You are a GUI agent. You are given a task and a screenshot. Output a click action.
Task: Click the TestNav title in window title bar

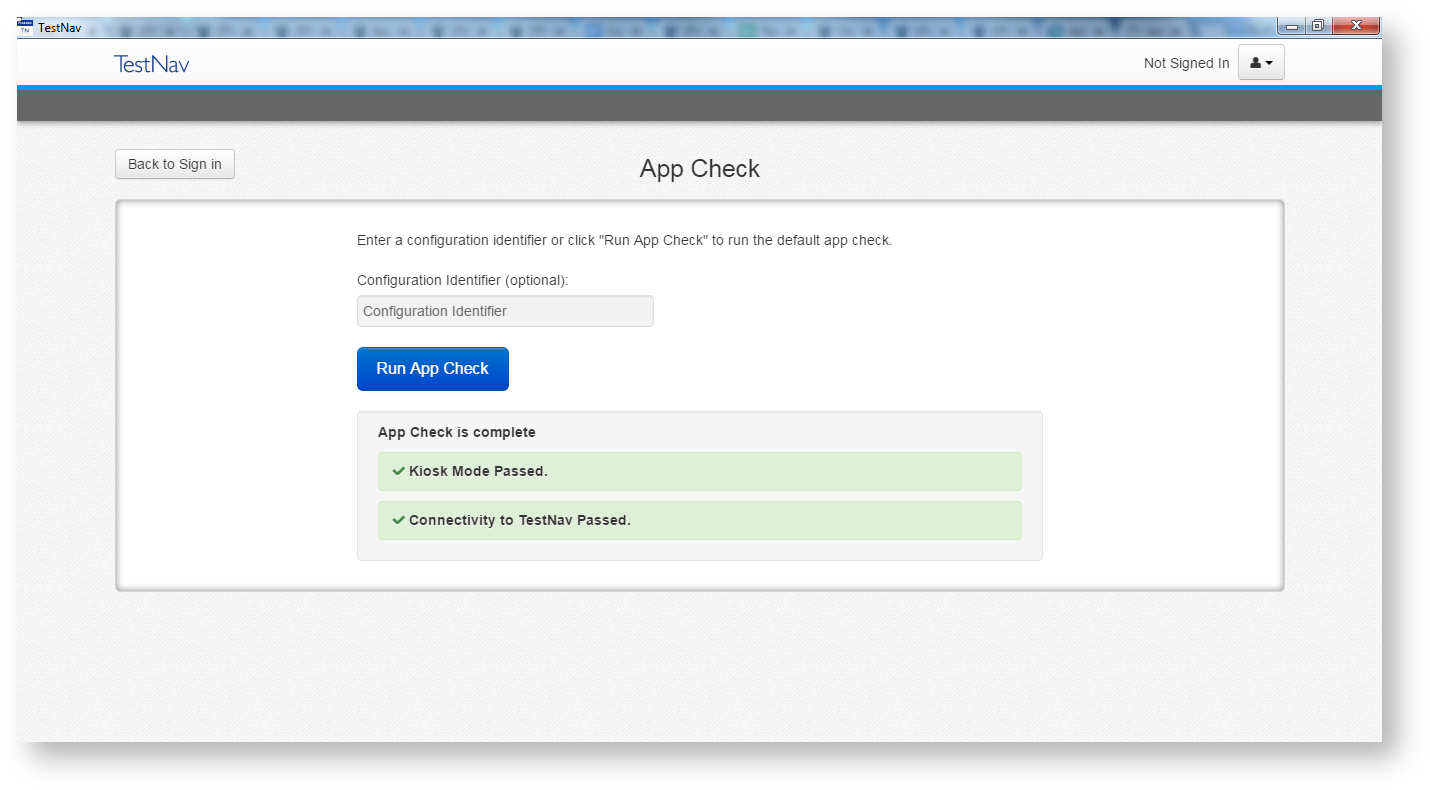point(59,28)
